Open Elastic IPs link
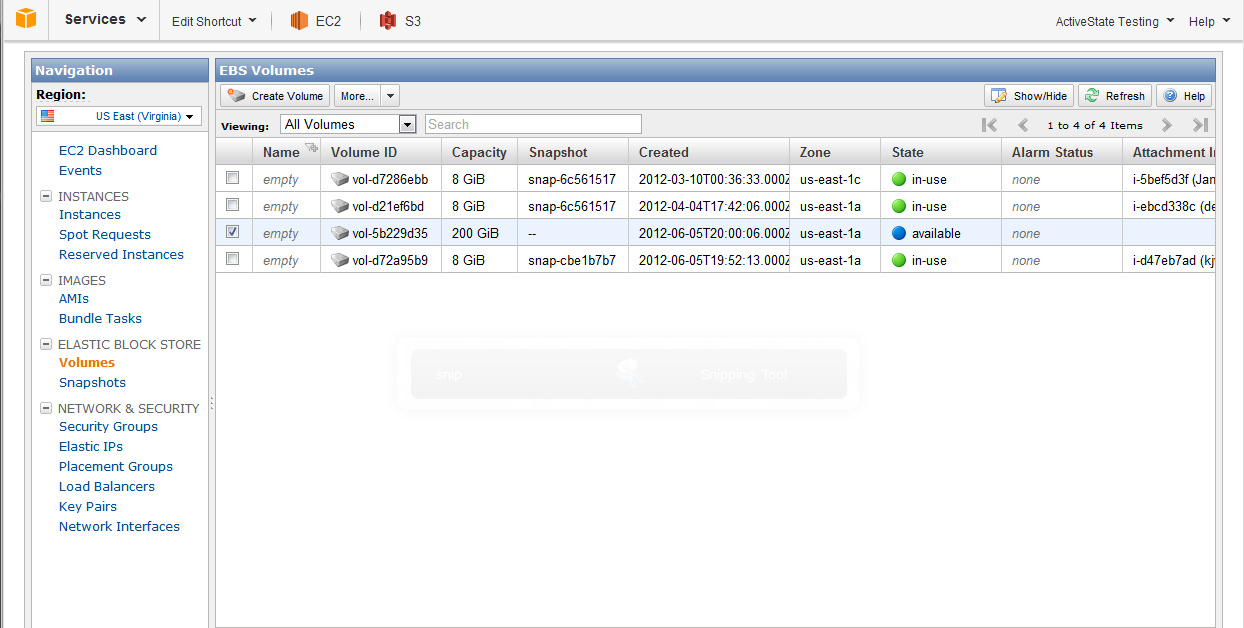 (91, 446)
